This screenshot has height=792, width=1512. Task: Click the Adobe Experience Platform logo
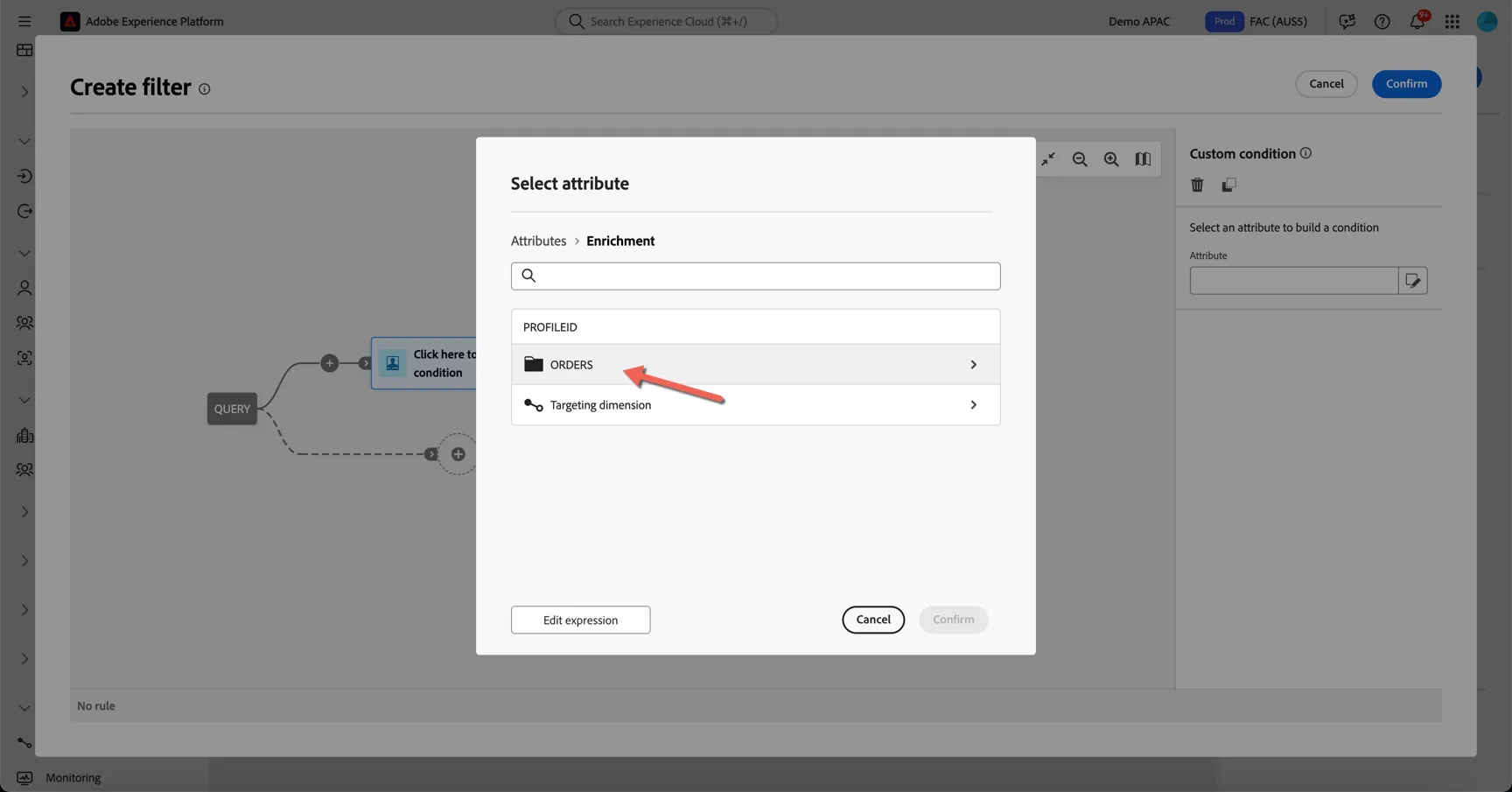70,21
